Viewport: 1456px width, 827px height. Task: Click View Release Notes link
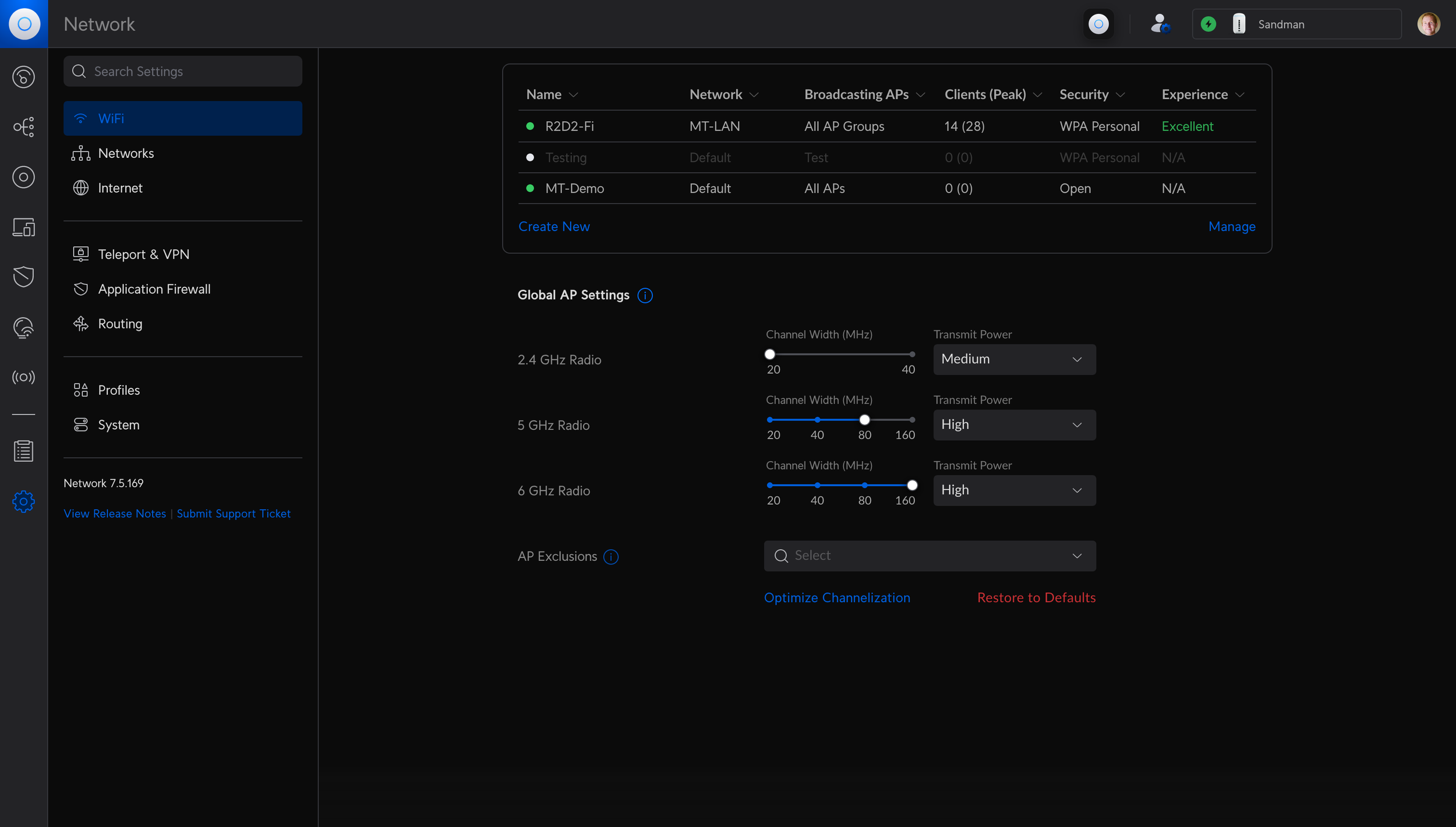point(115,514)
